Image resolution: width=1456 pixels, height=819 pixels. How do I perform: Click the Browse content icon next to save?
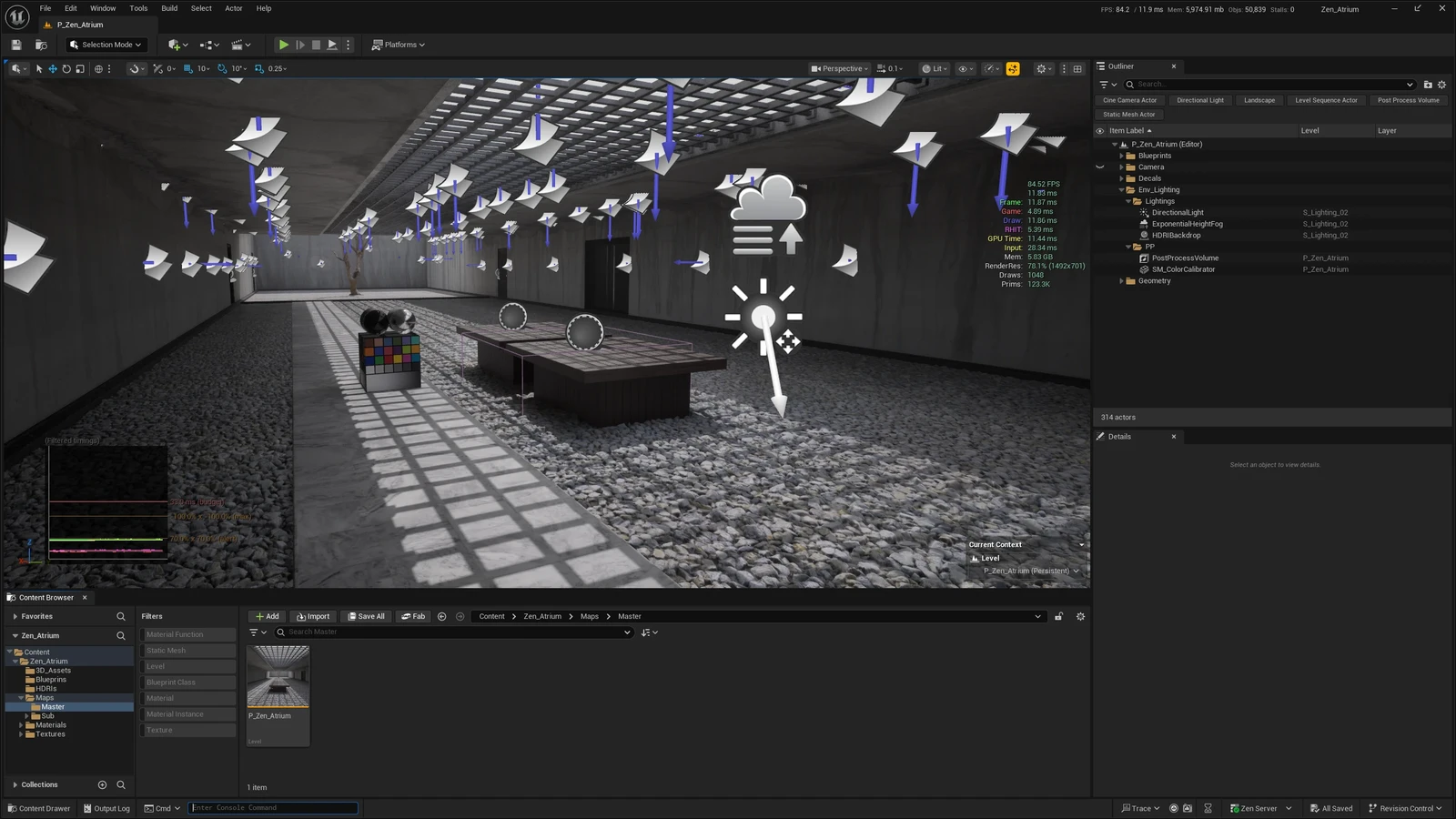41,45
